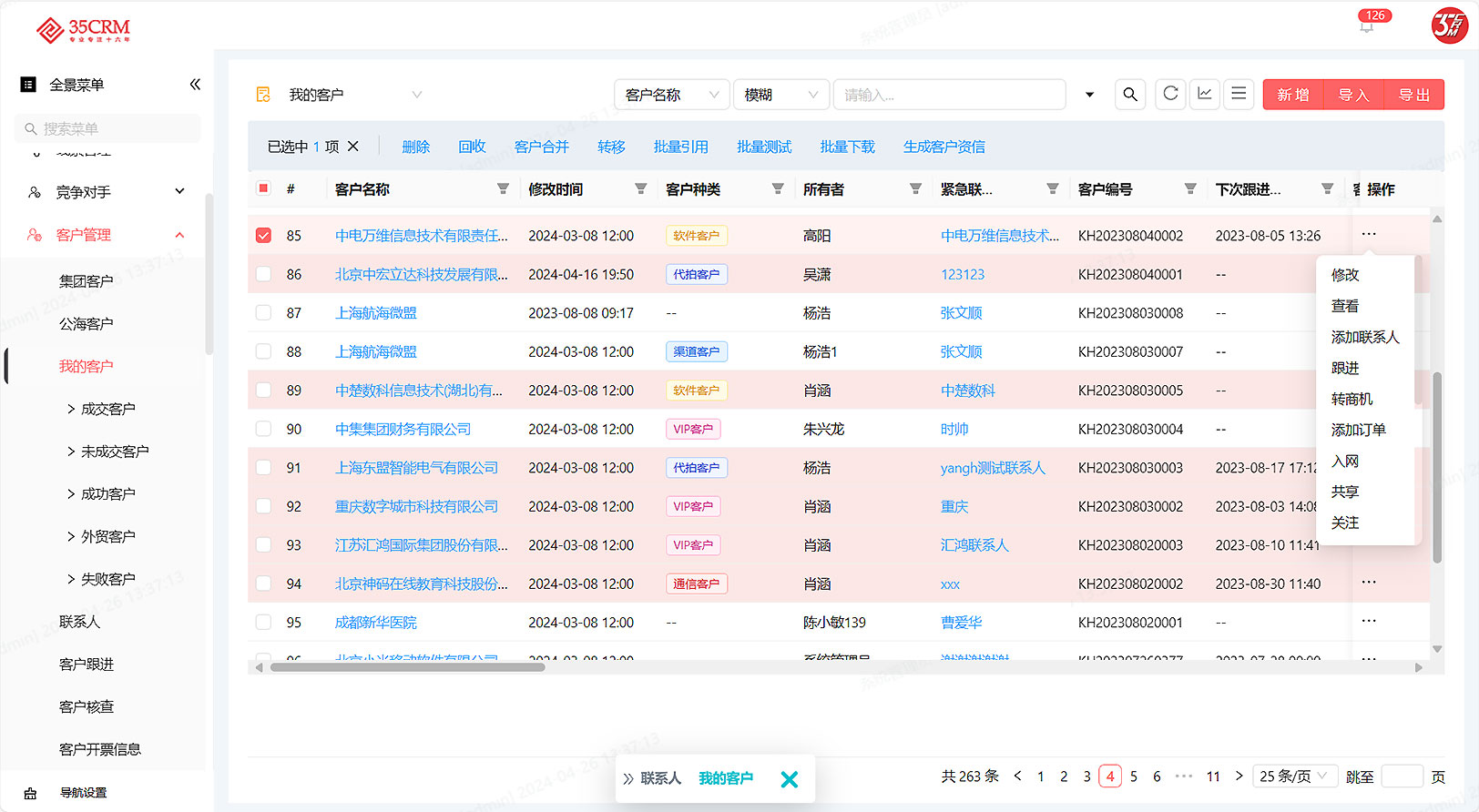
Task: Open the 模糊 match type dropdown
Action: [x=780, y=95]
